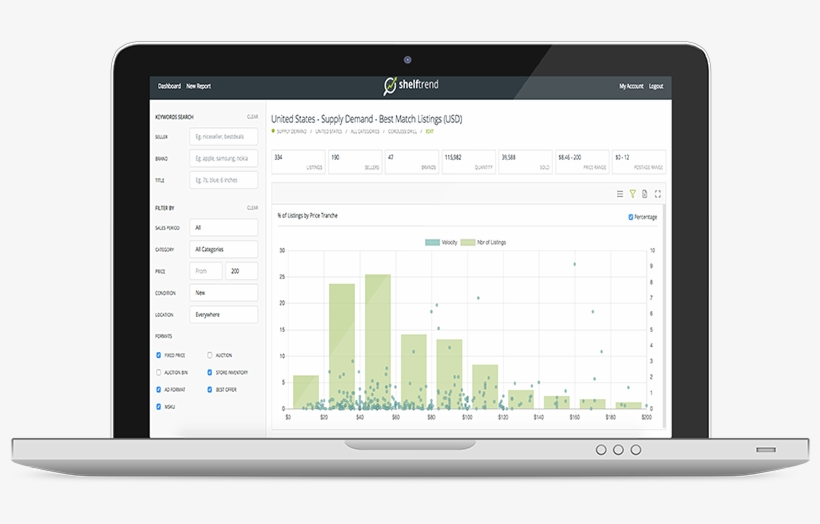
Task: Expand chart to fullscreen
Action: [x=658, y=194]
